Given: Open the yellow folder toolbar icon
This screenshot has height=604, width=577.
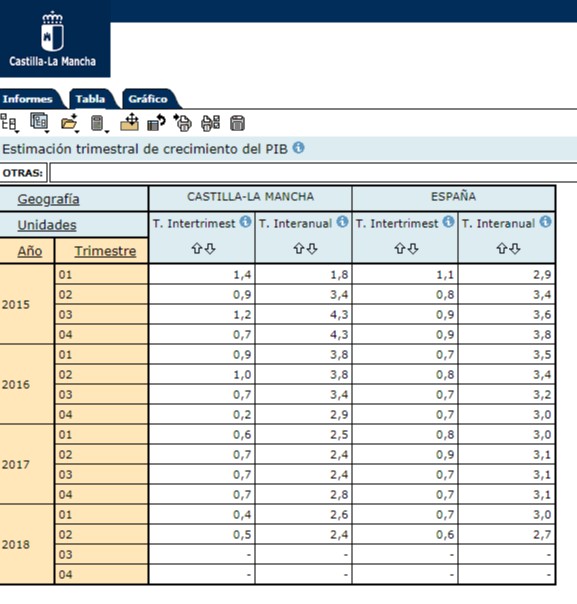Looking at the screenshot, I should pos(69,123).
